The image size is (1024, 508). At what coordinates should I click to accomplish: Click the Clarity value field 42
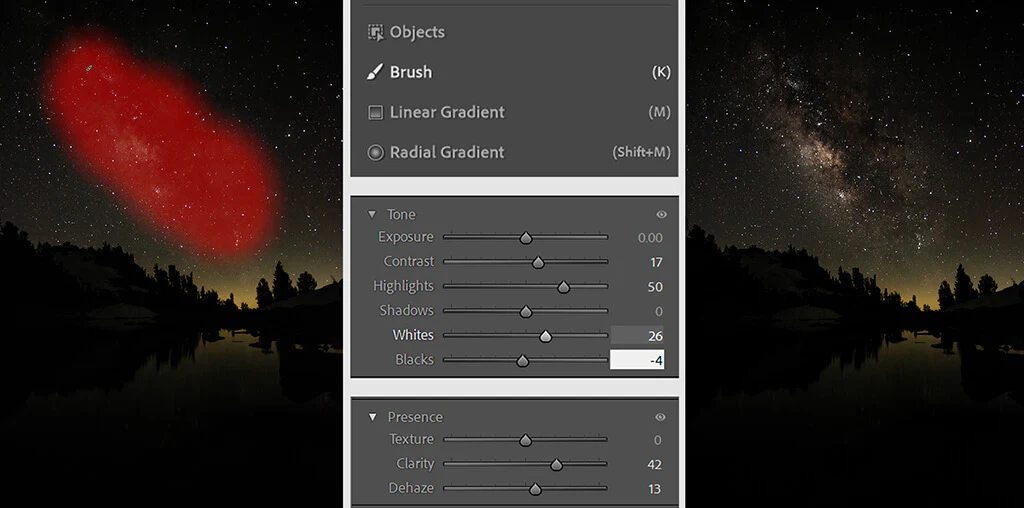click(654, 464)
